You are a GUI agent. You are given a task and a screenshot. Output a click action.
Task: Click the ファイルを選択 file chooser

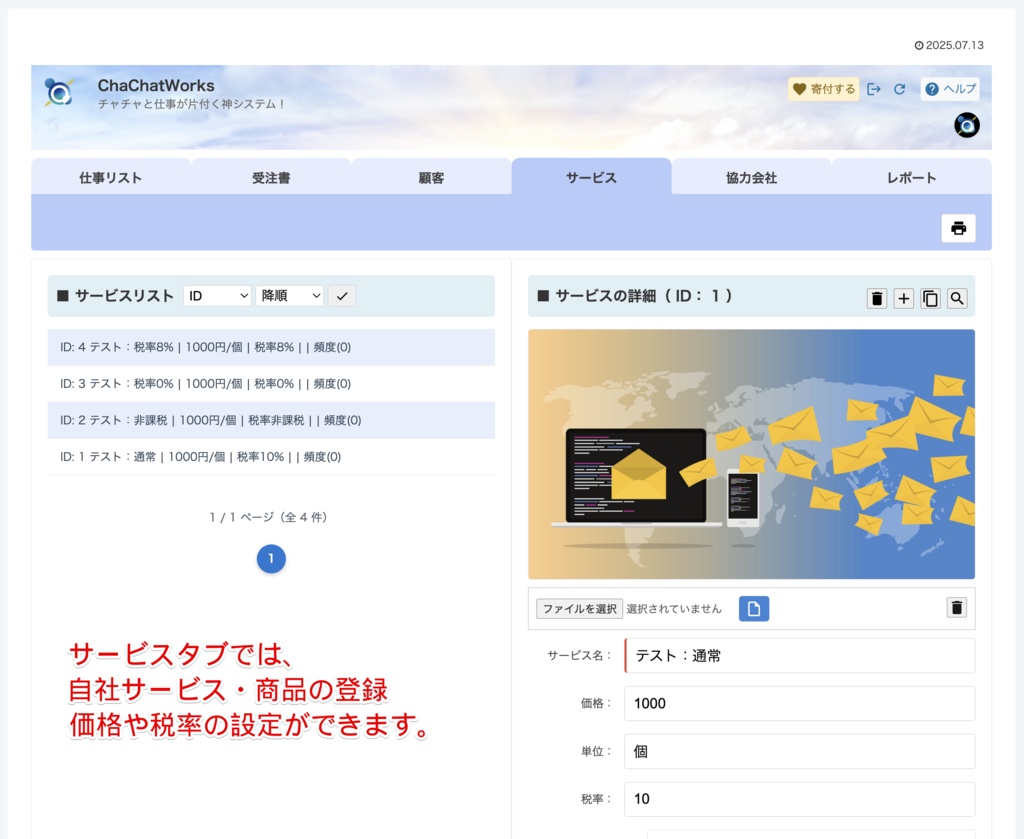pyautogui.click(x=578, y=607)
